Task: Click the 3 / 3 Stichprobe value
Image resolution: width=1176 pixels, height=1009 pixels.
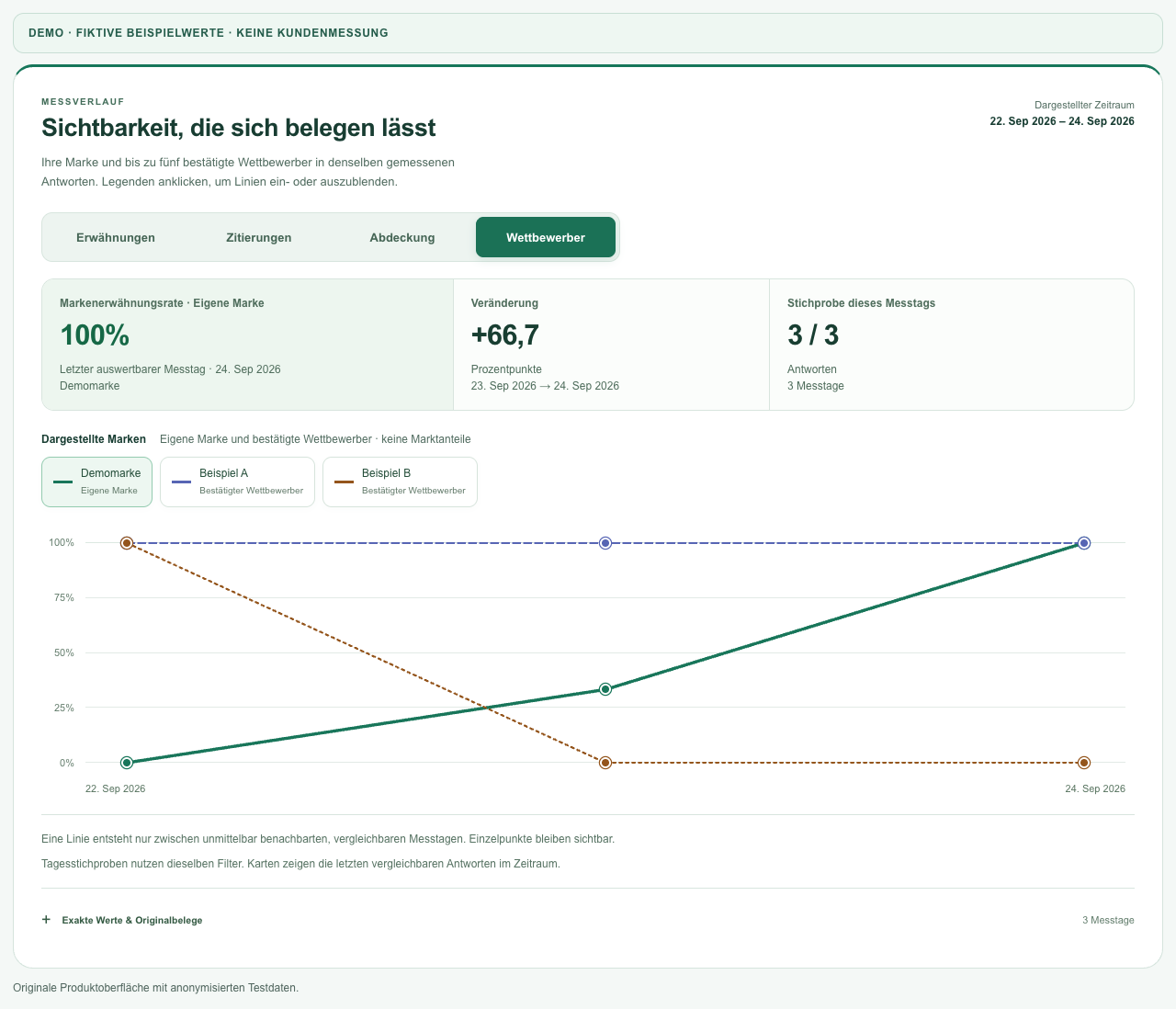Action: 813,335
